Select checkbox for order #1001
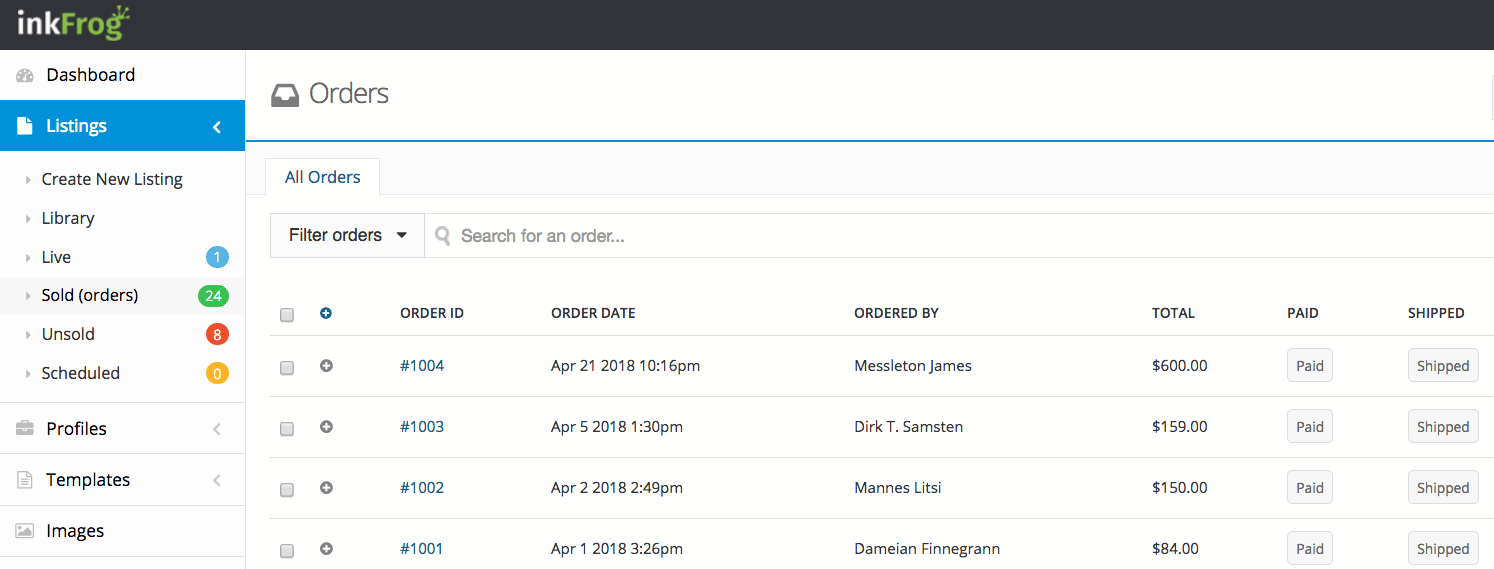Viewport: 1494px width, 569px height. 287,551
